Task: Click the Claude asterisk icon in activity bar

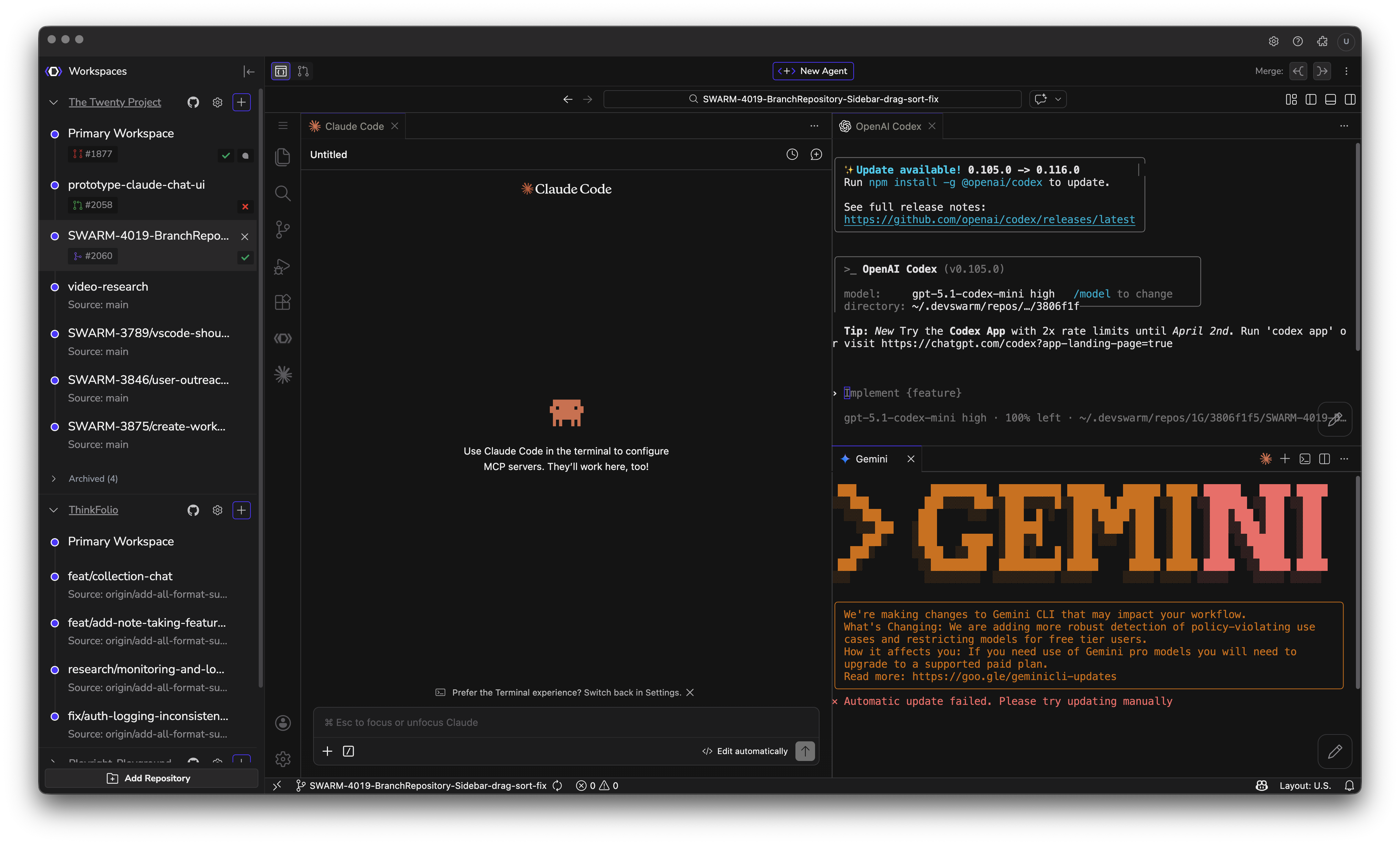Action: point(282,375)
